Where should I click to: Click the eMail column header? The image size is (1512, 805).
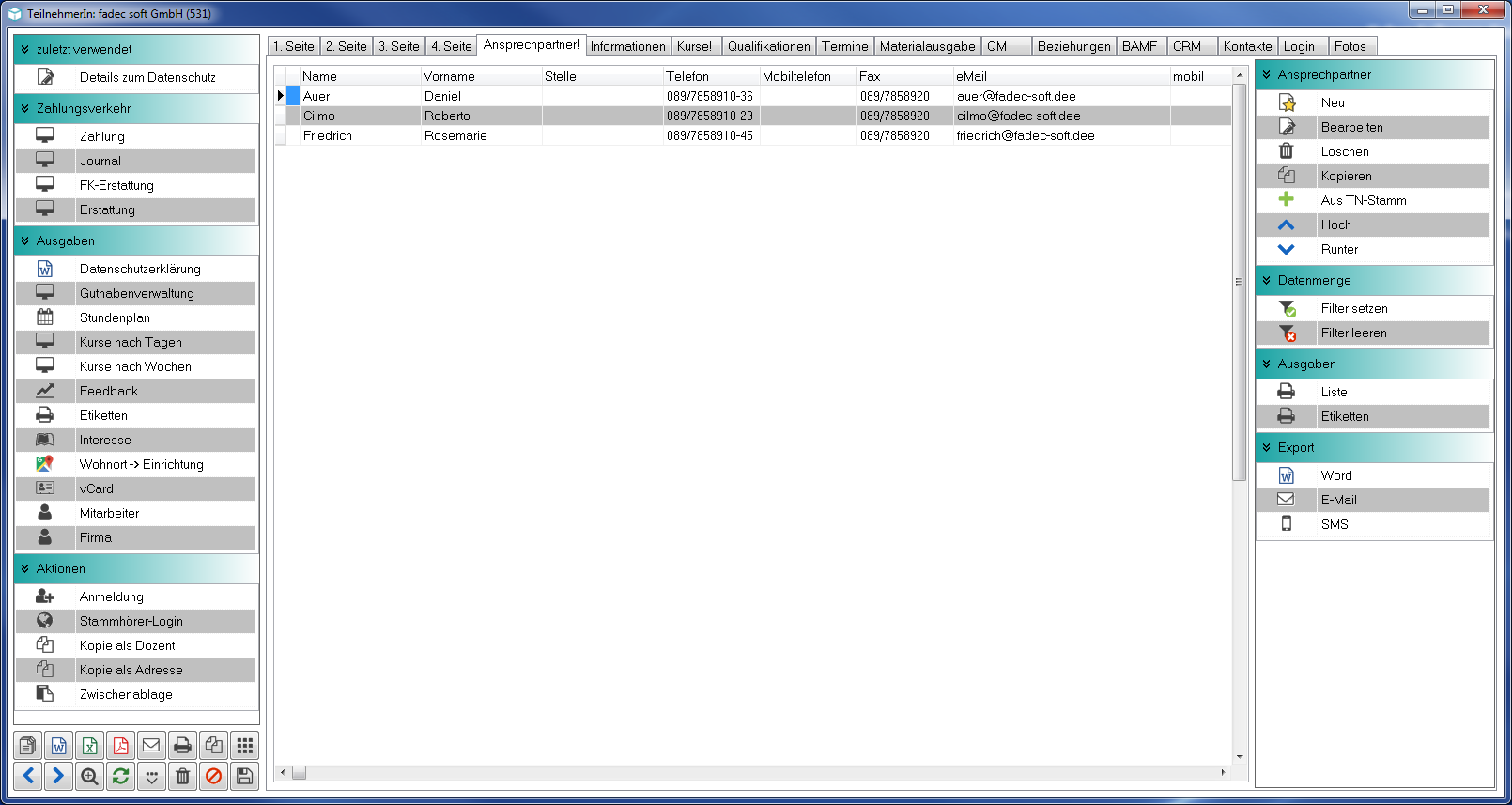point(1061,76)
